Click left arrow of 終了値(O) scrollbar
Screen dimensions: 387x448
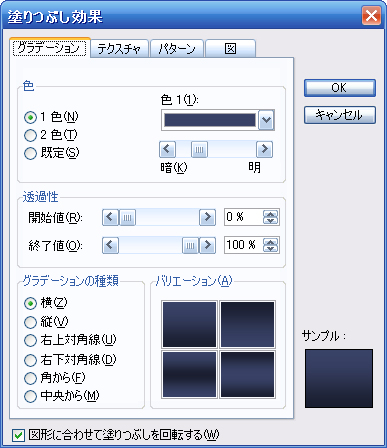[x=110, y=245]
